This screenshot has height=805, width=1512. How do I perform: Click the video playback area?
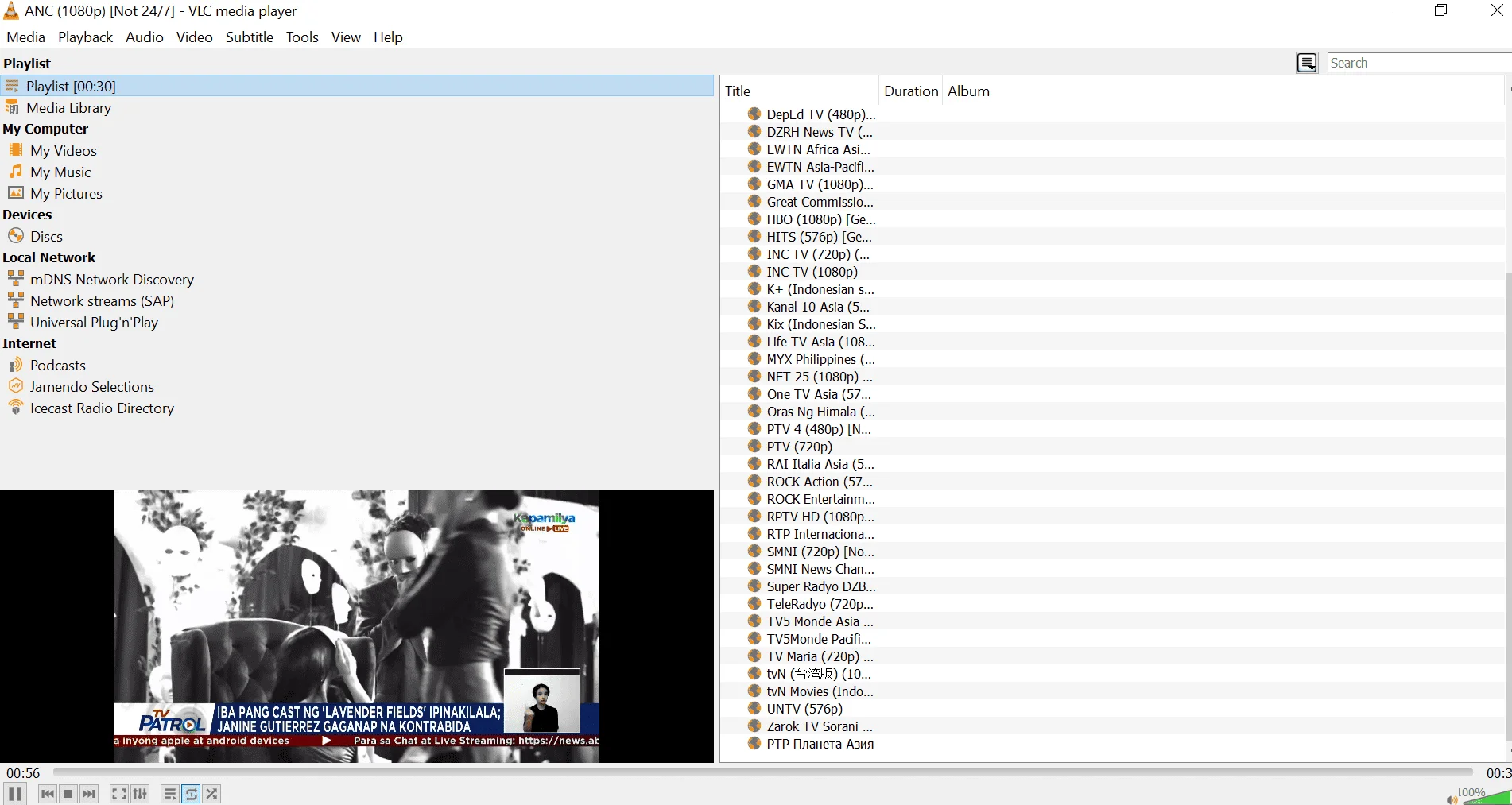tap(356, 626)
